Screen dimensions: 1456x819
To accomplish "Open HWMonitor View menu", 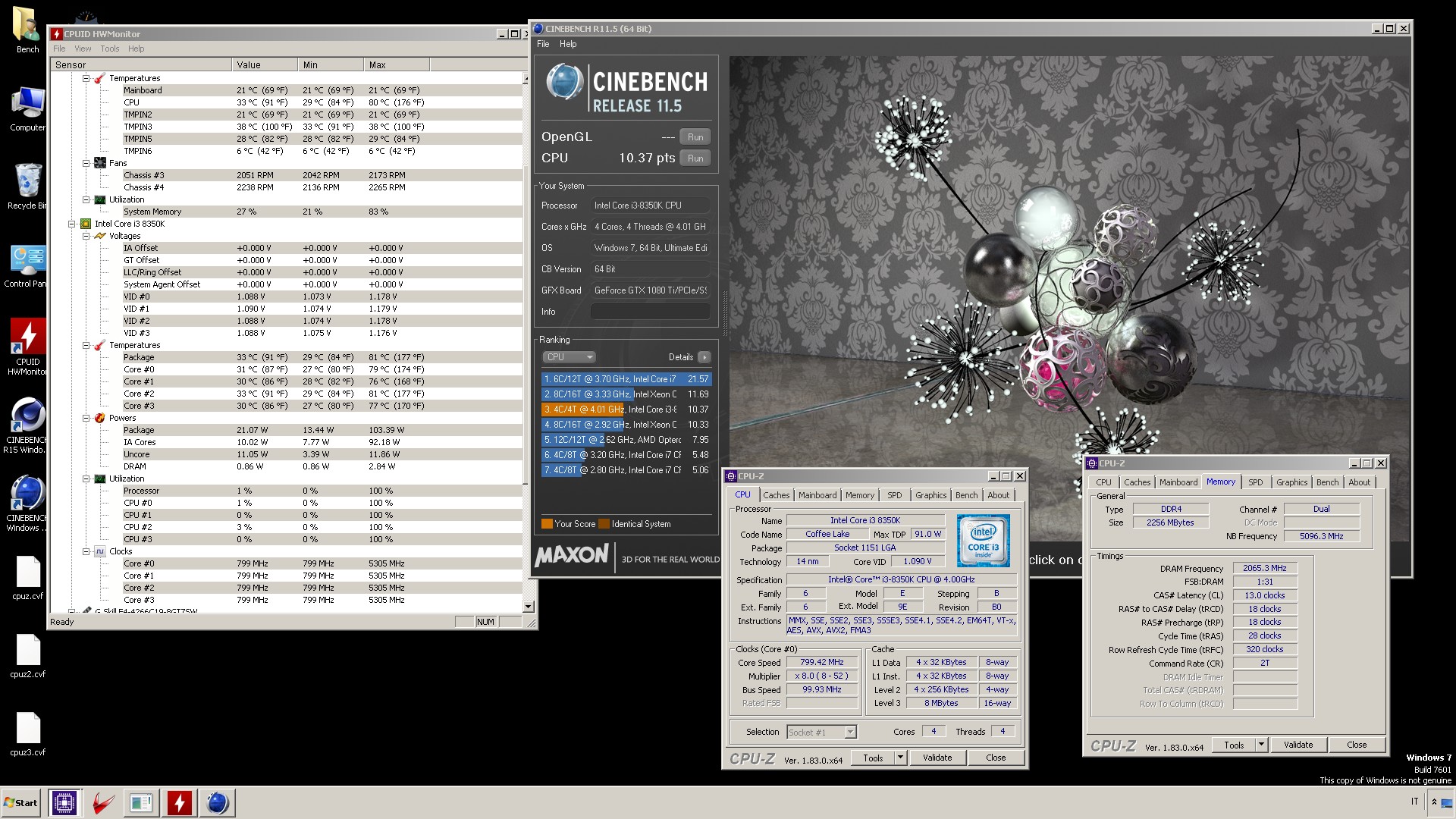I will point(83,49).
